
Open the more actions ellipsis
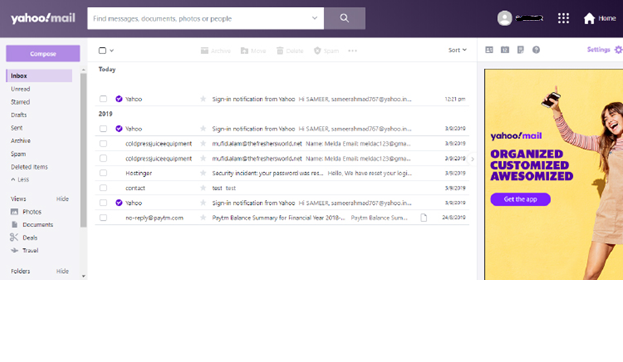tap(352, 50)
